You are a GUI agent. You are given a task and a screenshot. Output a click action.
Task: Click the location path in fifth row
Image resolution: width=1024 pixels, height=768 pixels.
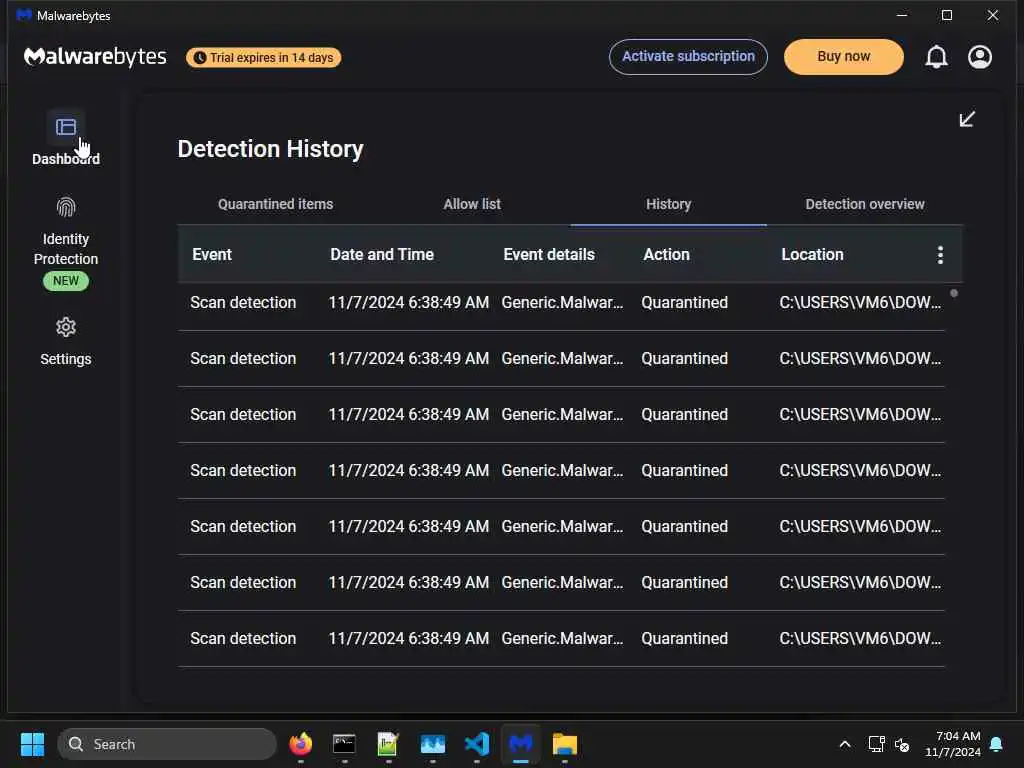click(x=860, y=526)
